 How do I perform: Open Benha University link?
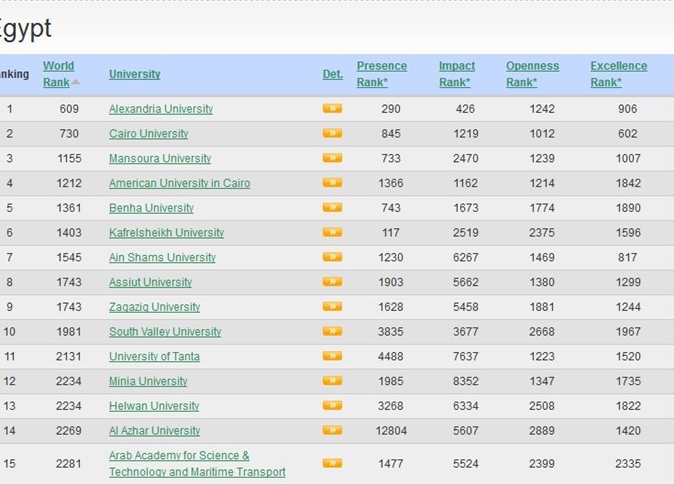[x=151, y=208]
